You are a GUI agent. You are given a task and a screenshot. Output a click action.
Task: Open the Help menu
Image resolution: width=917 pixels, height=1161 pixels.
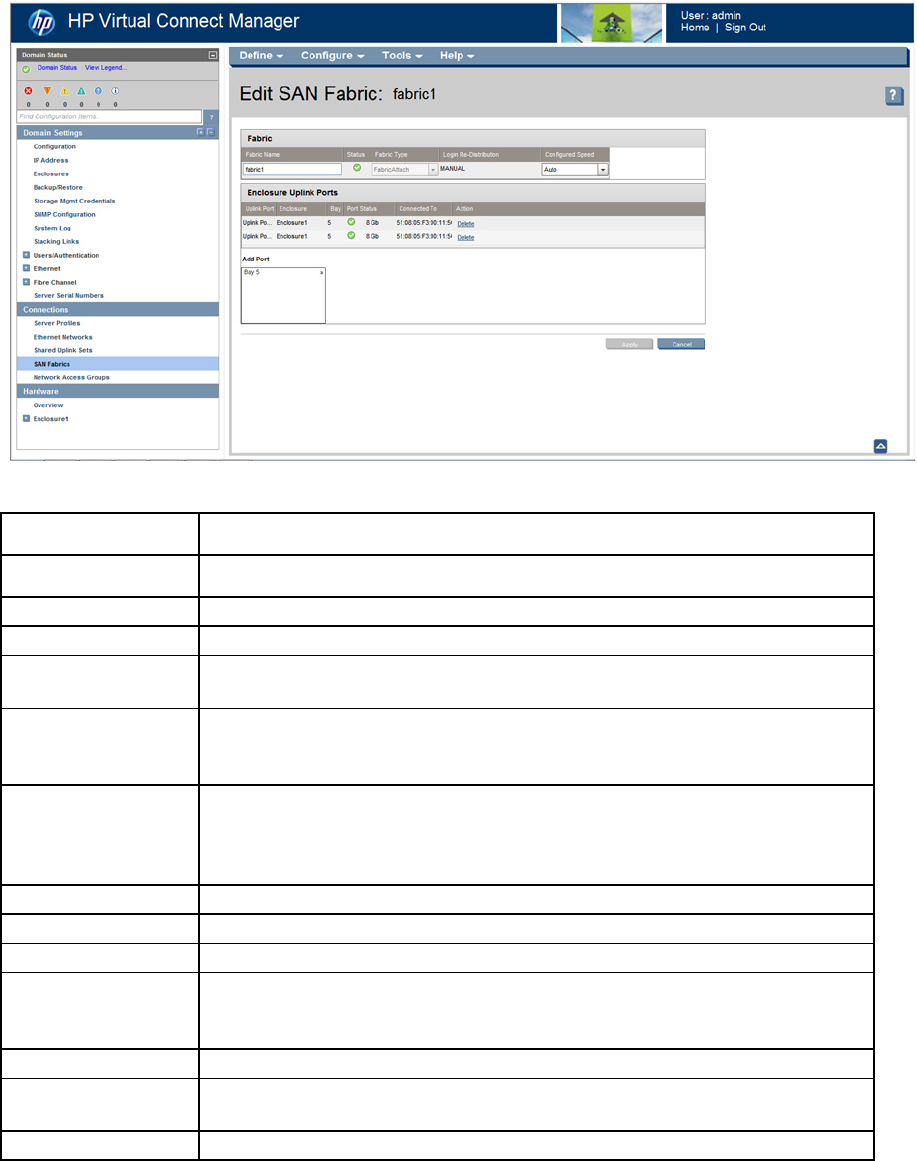456,56
